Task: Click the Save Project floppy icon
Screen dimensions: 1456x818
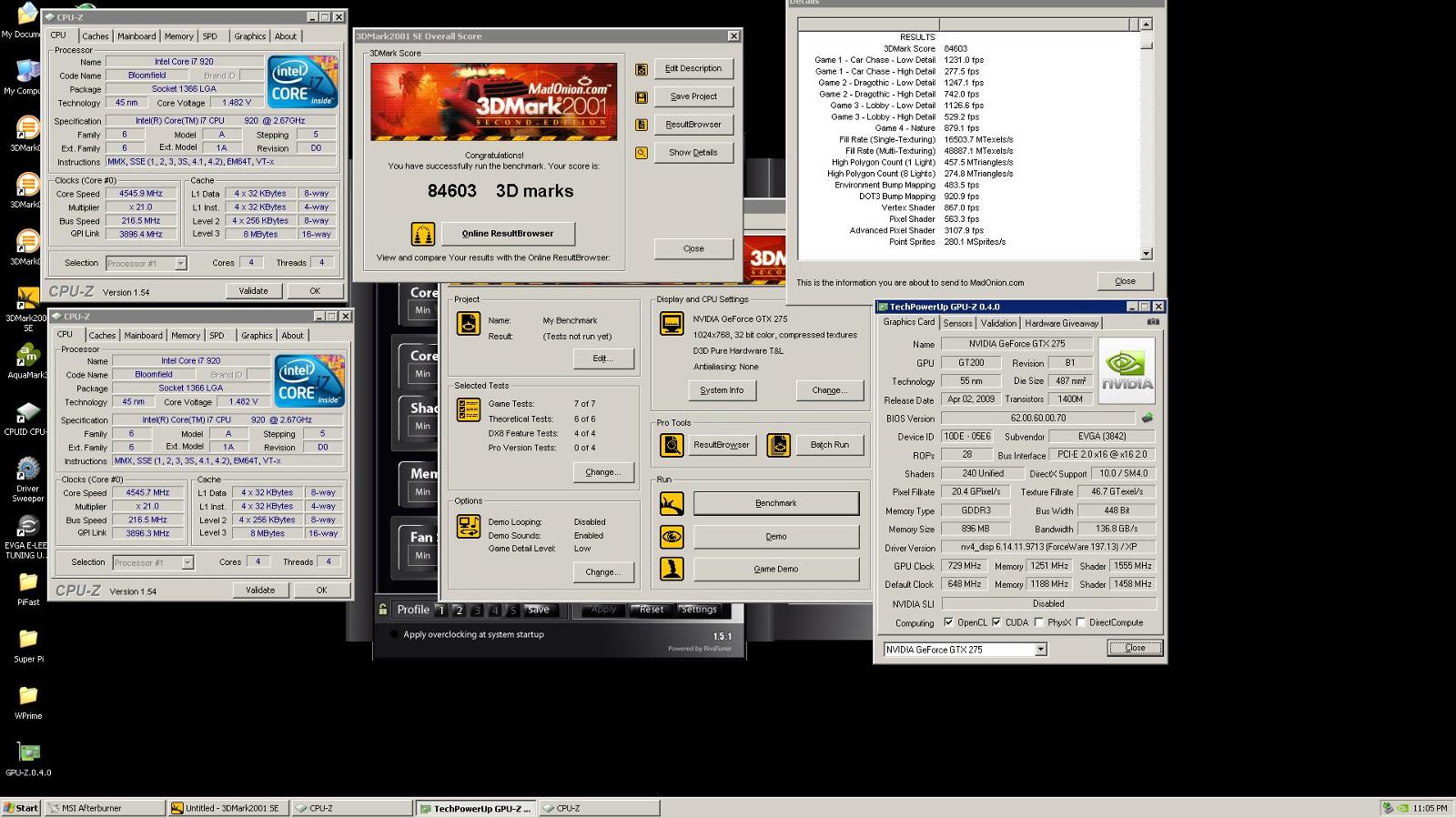Action: click(642, 97)
